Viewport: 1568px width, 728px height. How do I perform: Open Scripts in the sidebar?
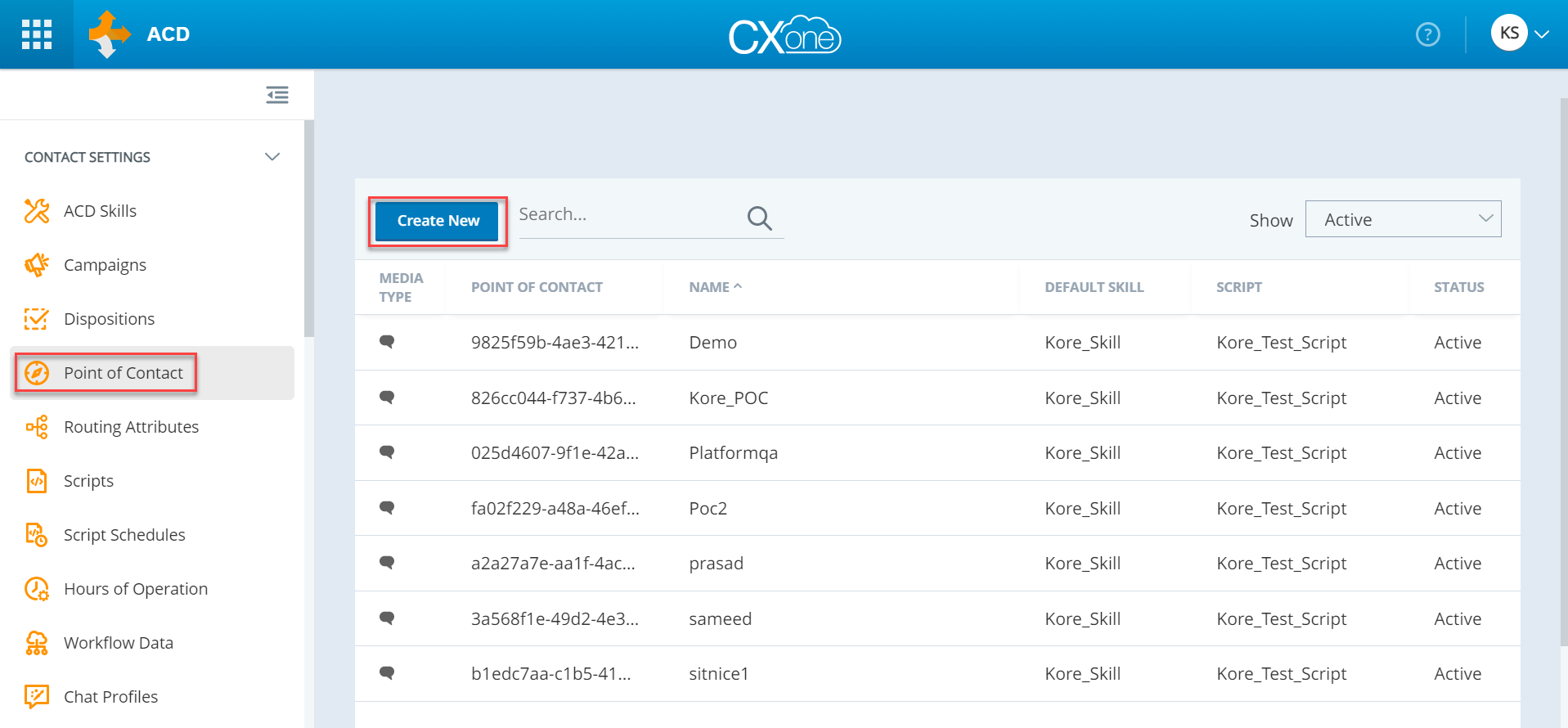[88, 481]
